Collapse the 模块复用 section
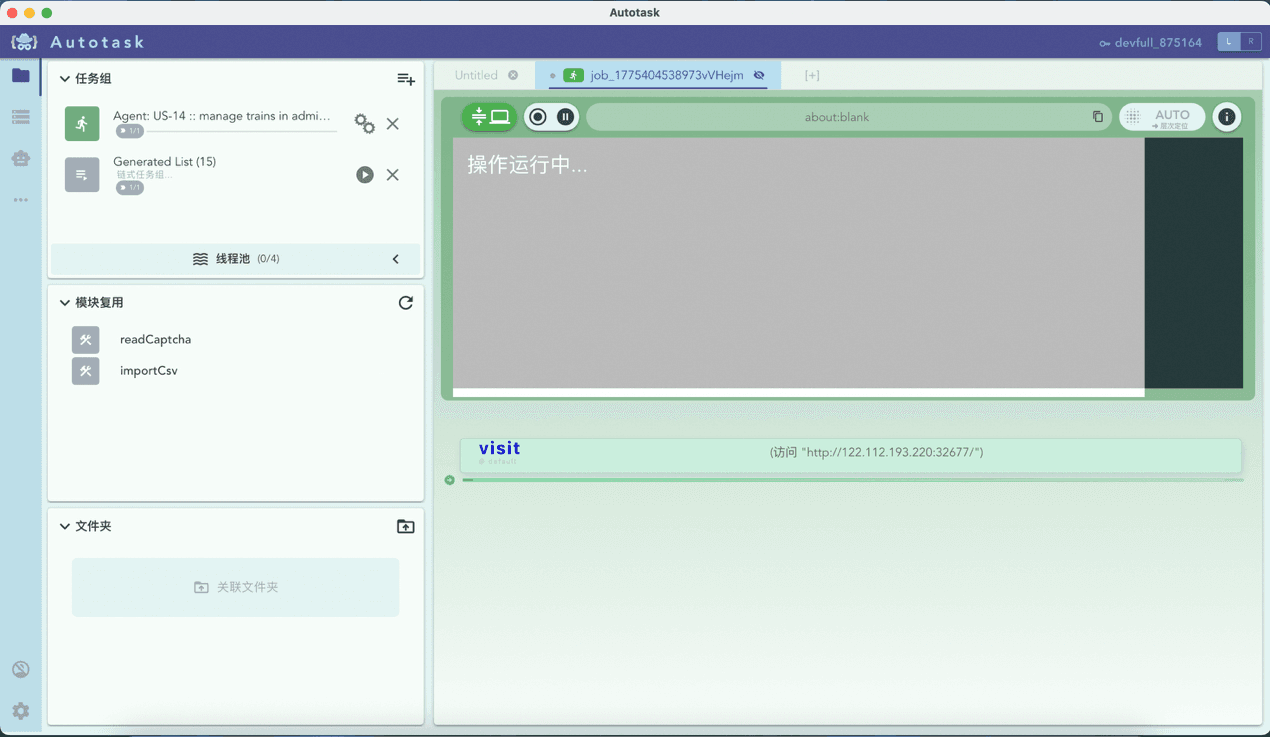Viewport: 1270px width, 737px height. coord(65,303)
